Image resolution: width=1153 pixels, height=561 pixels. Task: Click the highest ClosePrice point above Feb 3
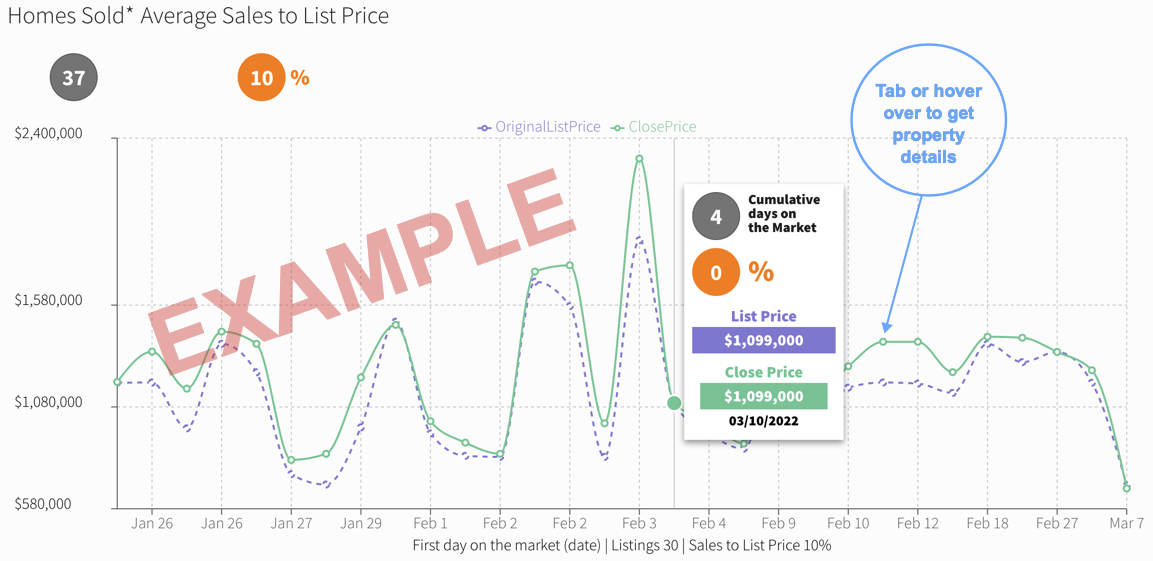[639, 158]
